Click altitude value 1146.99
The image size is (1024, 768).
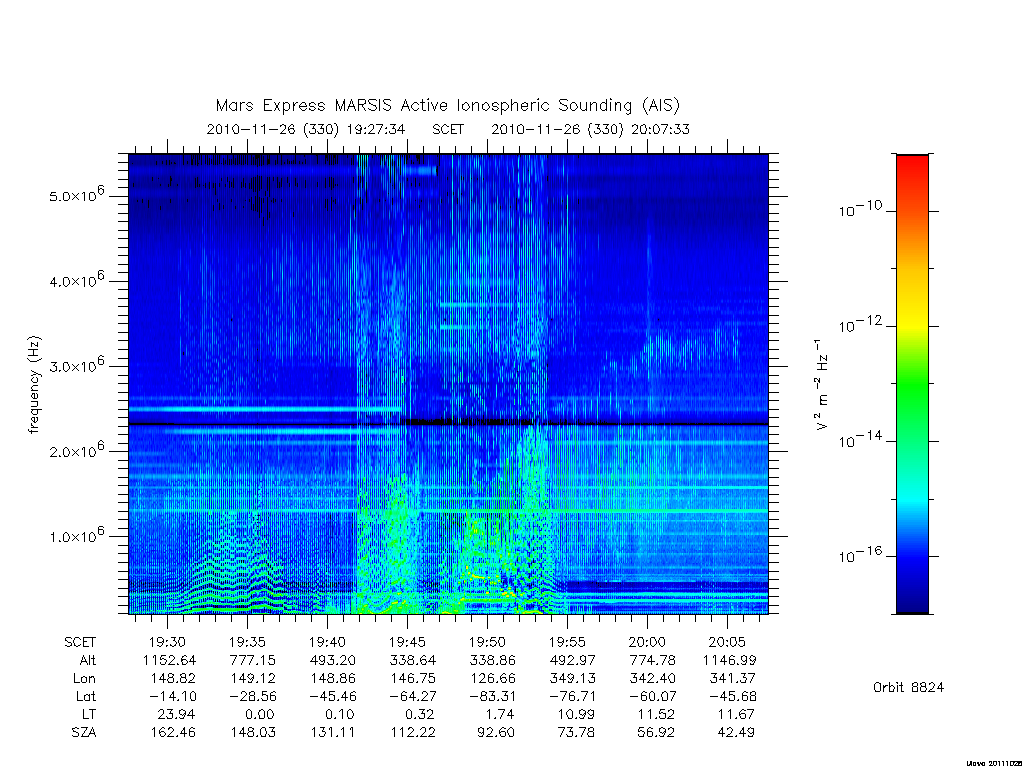click(x=729, y=660)
